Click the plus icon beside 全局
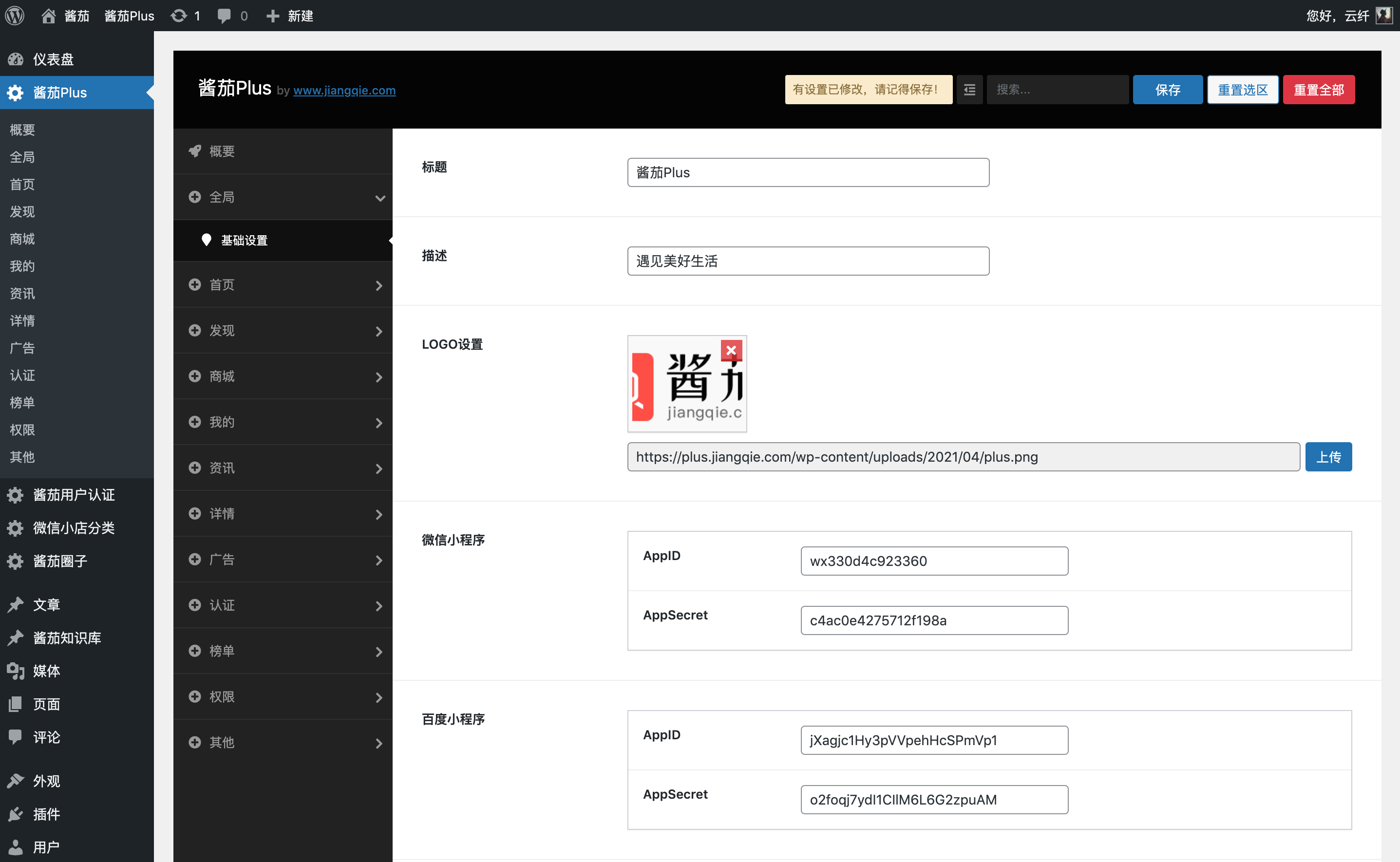The width and height of the screenshot is (1400, 862). [195, 197]
